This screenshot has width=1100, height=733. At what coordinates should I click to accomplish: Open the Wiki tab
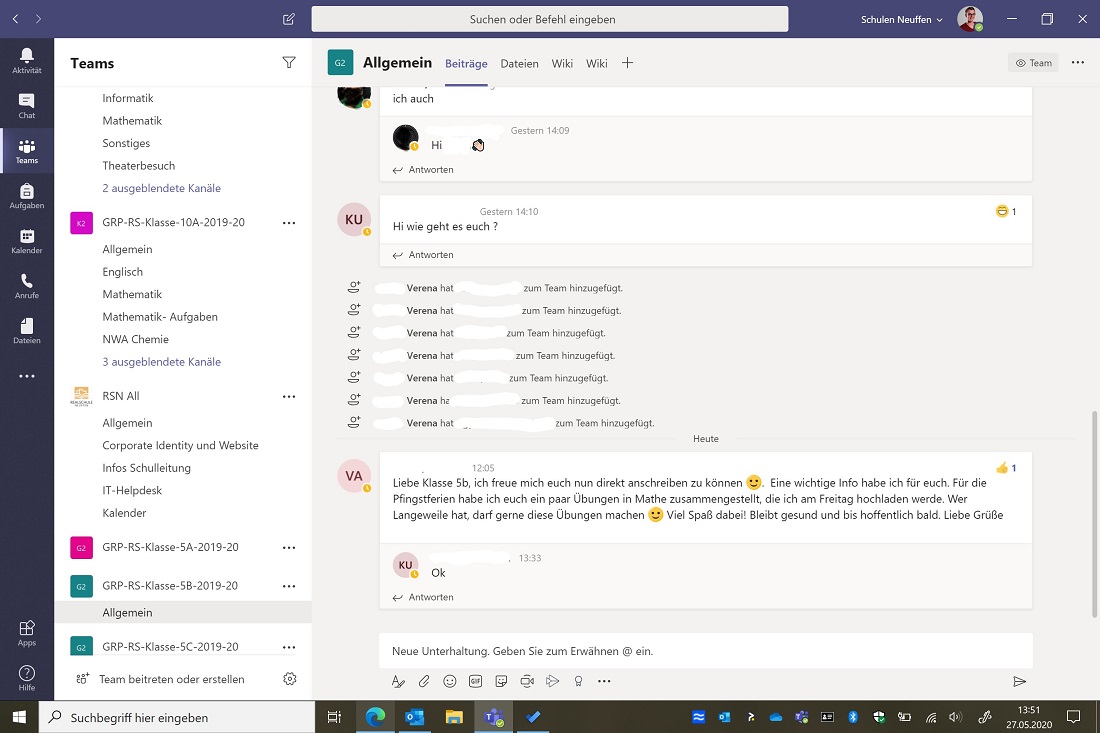562,62
